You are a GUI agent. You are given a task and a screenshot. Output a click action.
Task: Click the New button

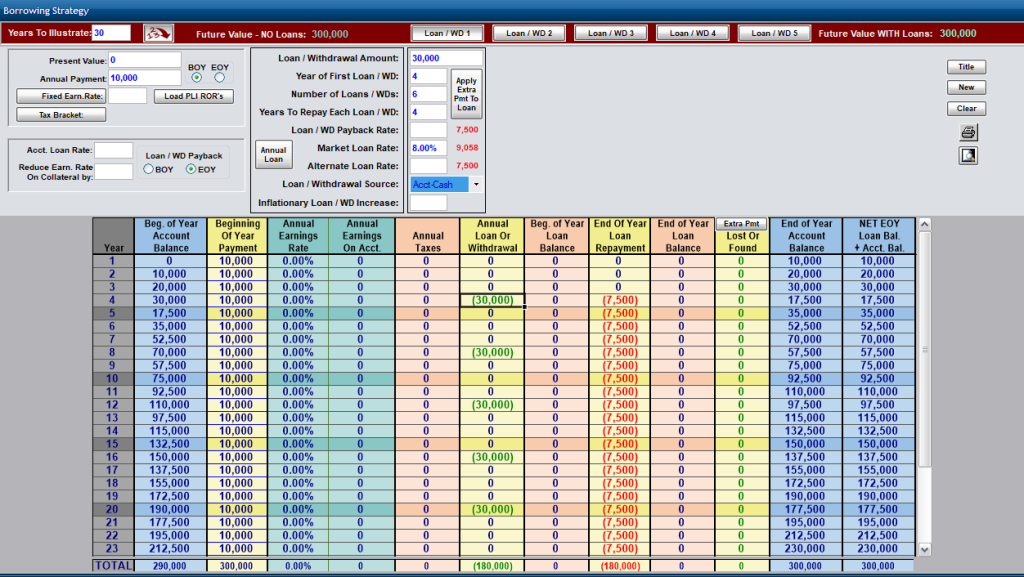967,87
